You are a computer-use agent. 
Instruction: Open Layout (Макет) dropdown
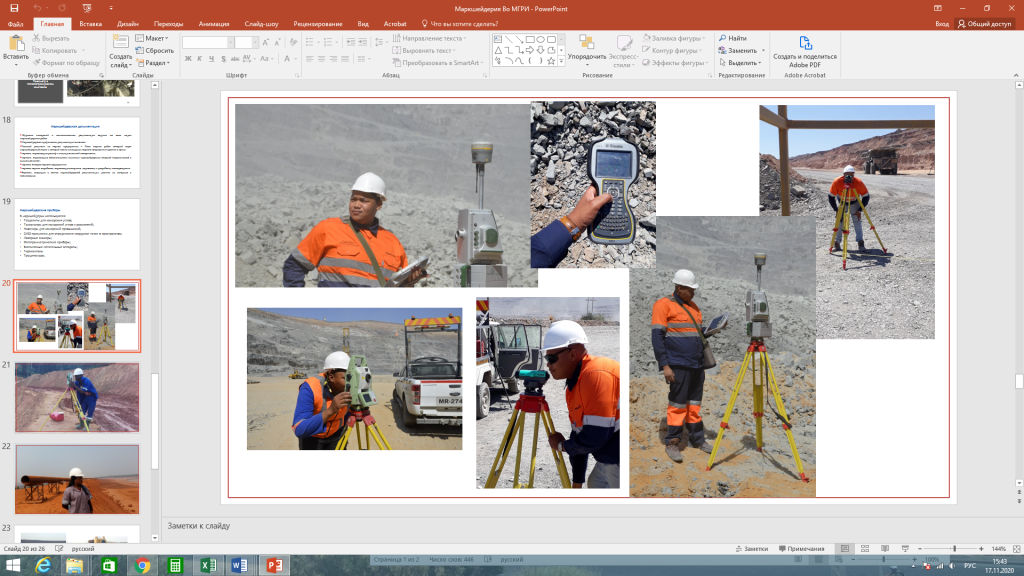coord(152,38)
